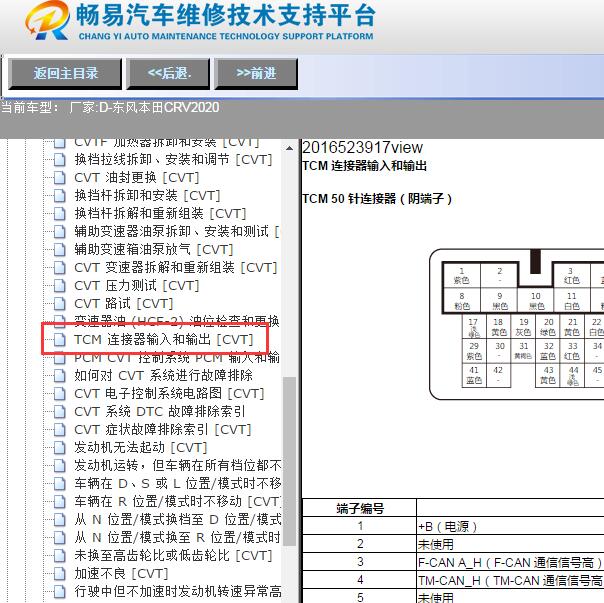Open CVT 电子控制系统电路图 [CVT]
The height and width of the screenshot is (603, 604).
pyautogui.click(x=169, y=393)
